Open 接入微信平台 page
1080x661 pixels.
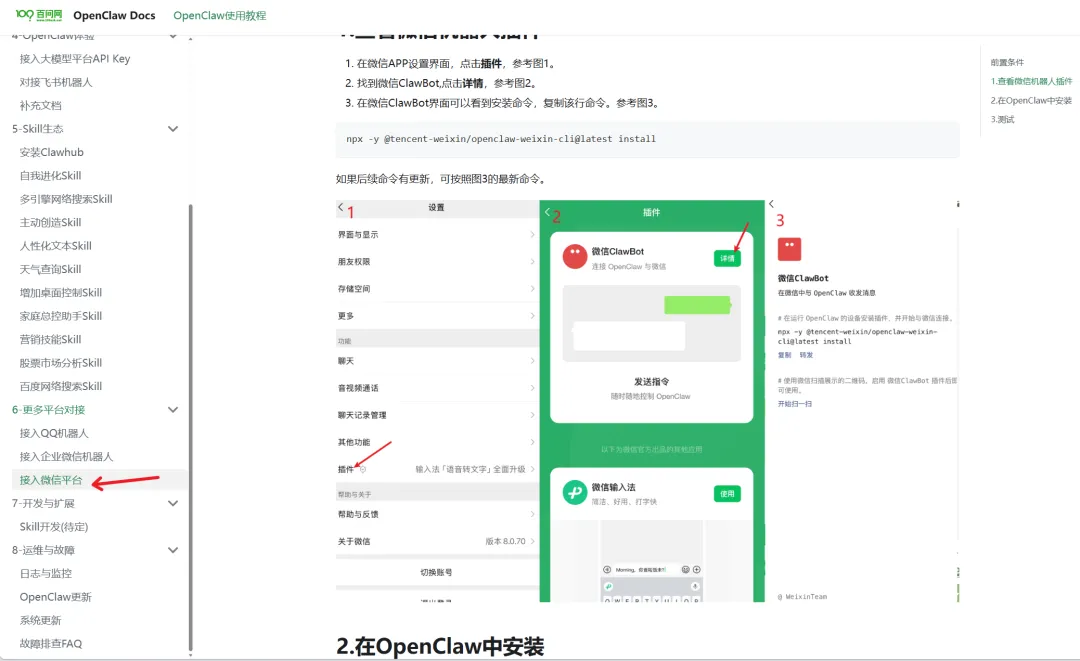click(51, 480)
